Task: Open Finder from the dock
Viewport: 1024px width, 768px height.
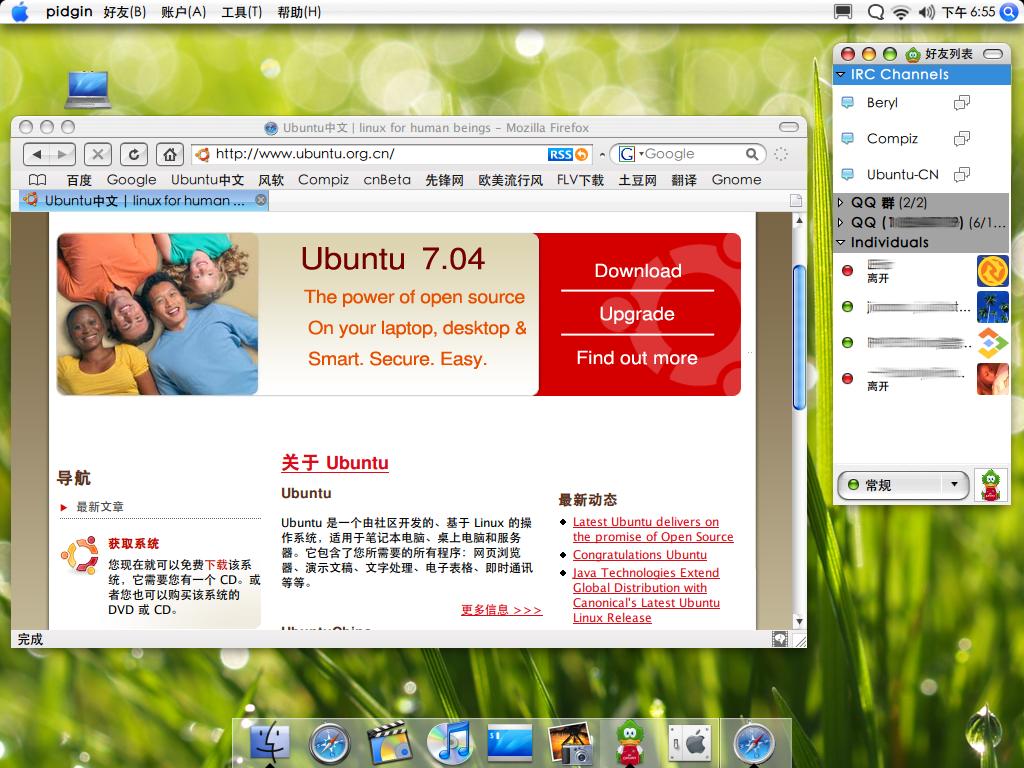Action: coord(269,743)
